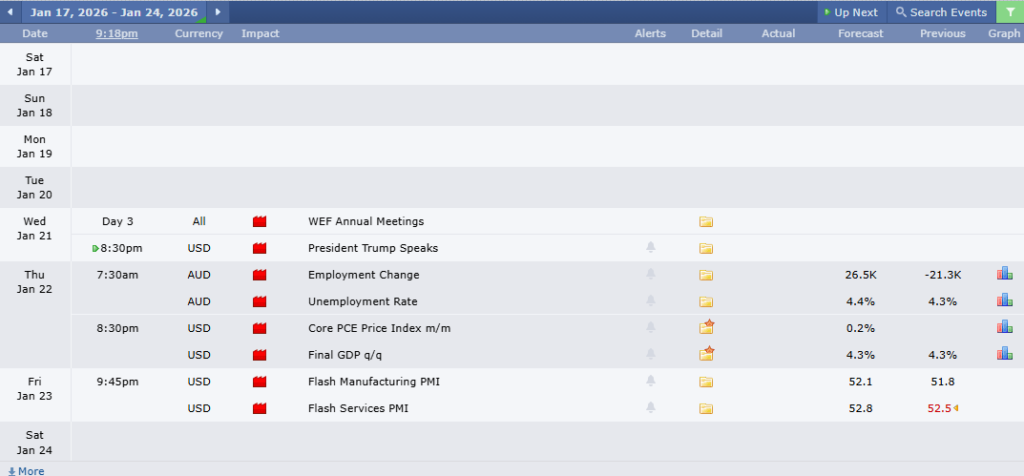The width and height of the screenshot is (1024, 476).
Task: Toggle alert bell for President Trump Speaks
Action: (651, 248)
